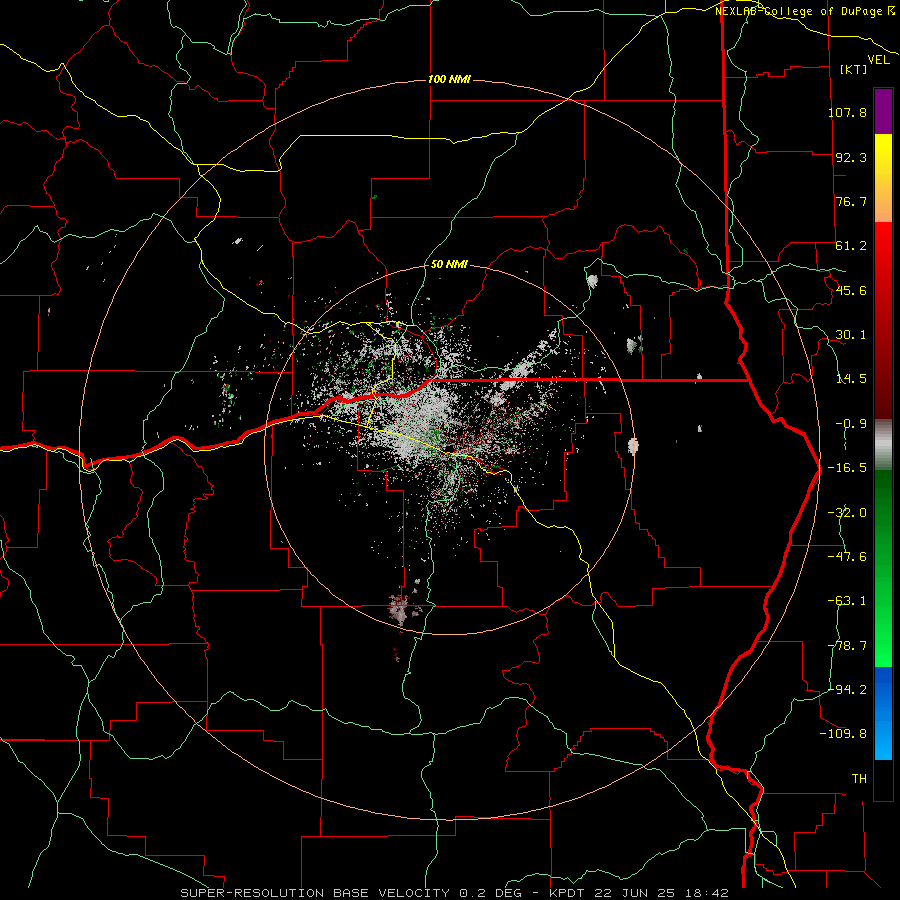The height and width of the screenshot is (900, 900).
Task: Click the -0.9 velocity scale value
Action: click(x=851, y=424)
